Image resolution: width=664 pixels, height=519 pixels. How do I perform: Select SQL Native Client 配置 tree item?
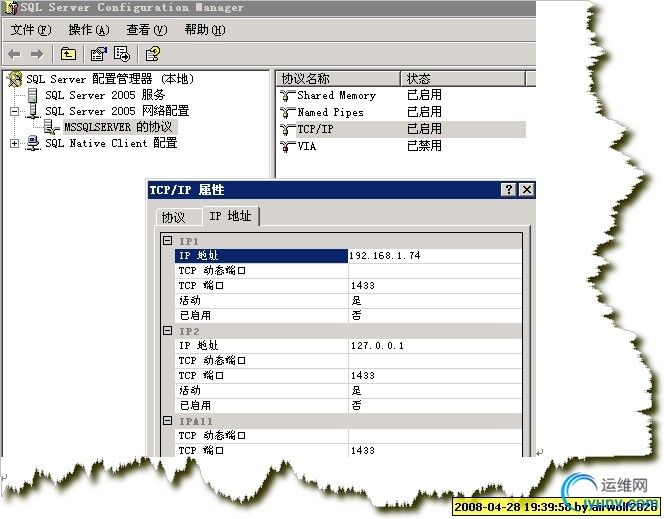[111, 143]
